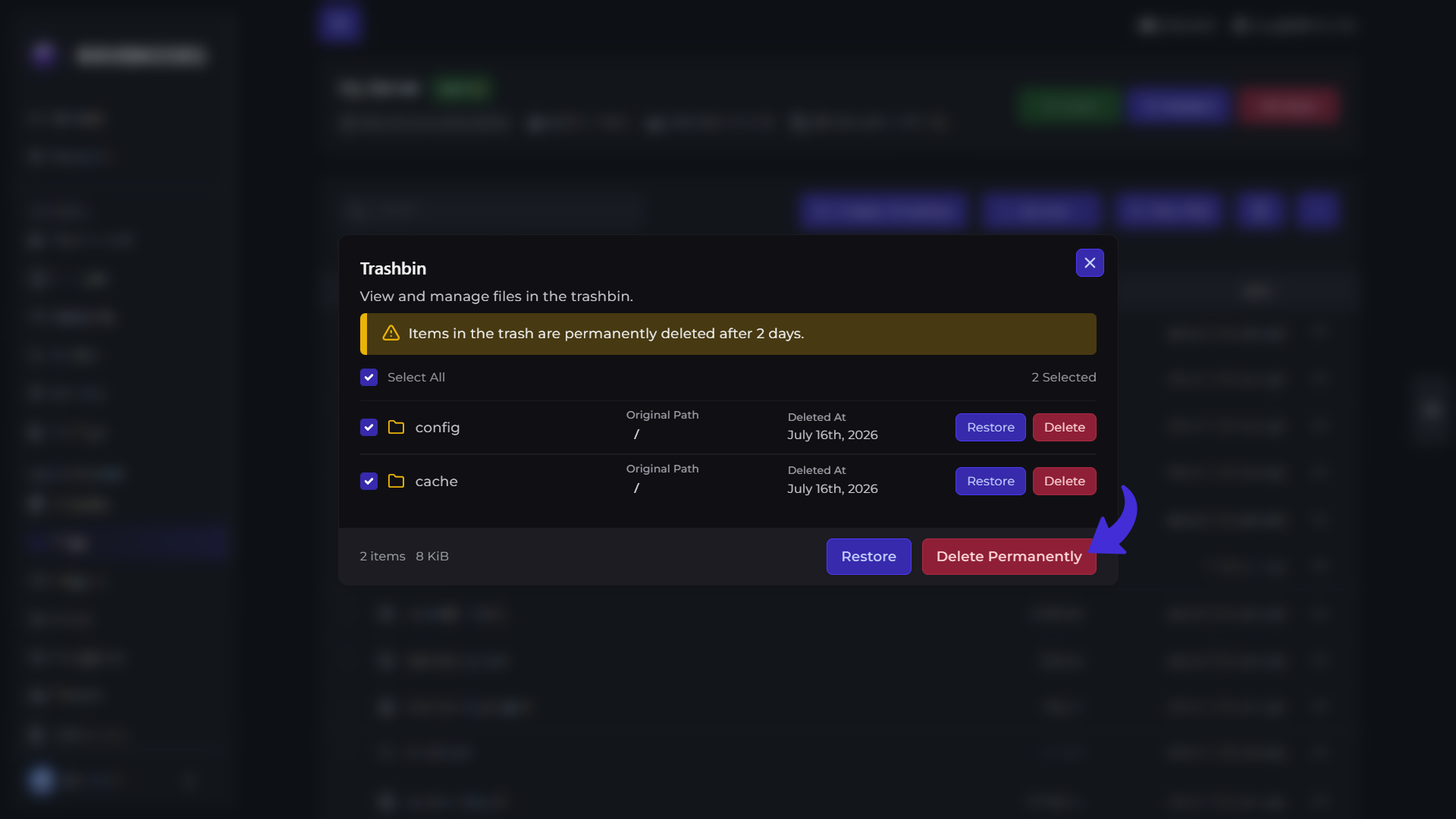Click the 2 items 8 KiB summary

404,557
